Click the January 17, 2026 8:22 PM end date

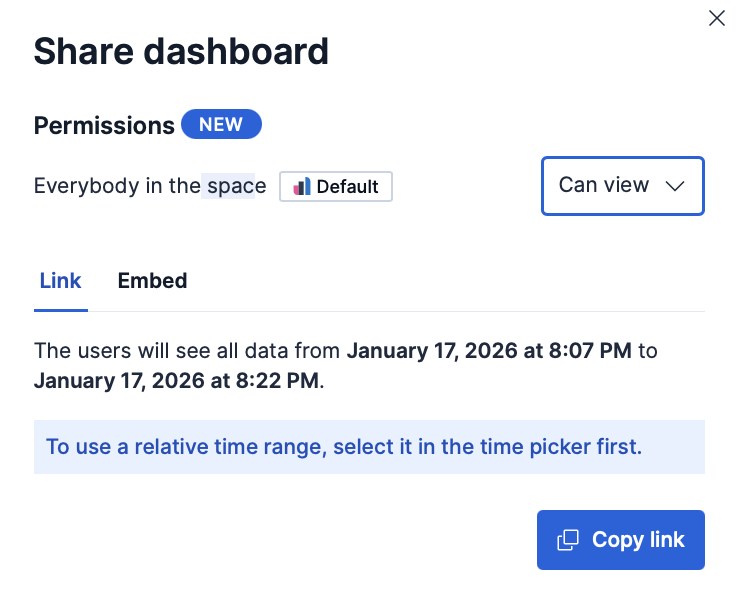click(178, 380)
